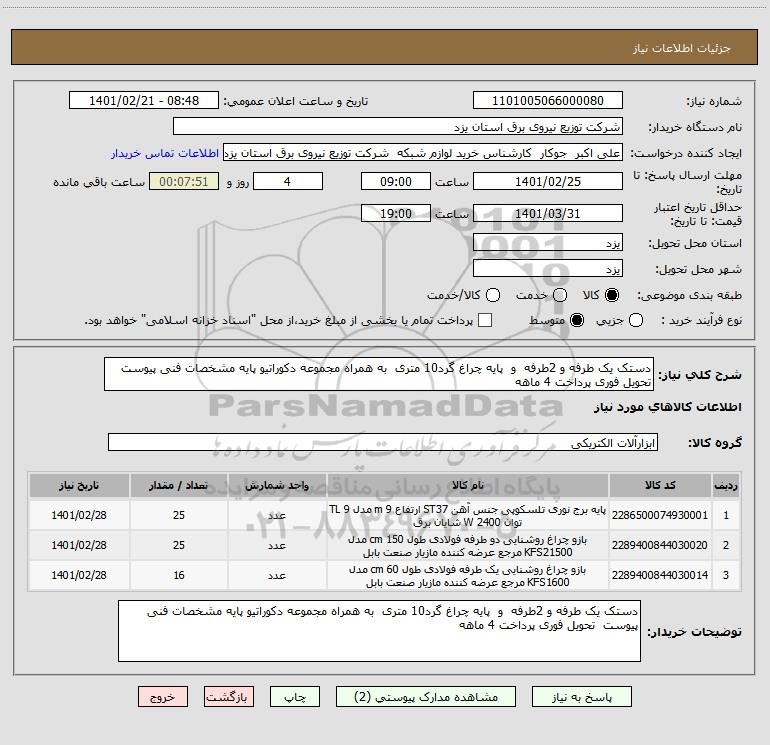Click need date 1401/02/28 in row 2
Viewport: 770px width, 745px height.
tap(79, 545)
